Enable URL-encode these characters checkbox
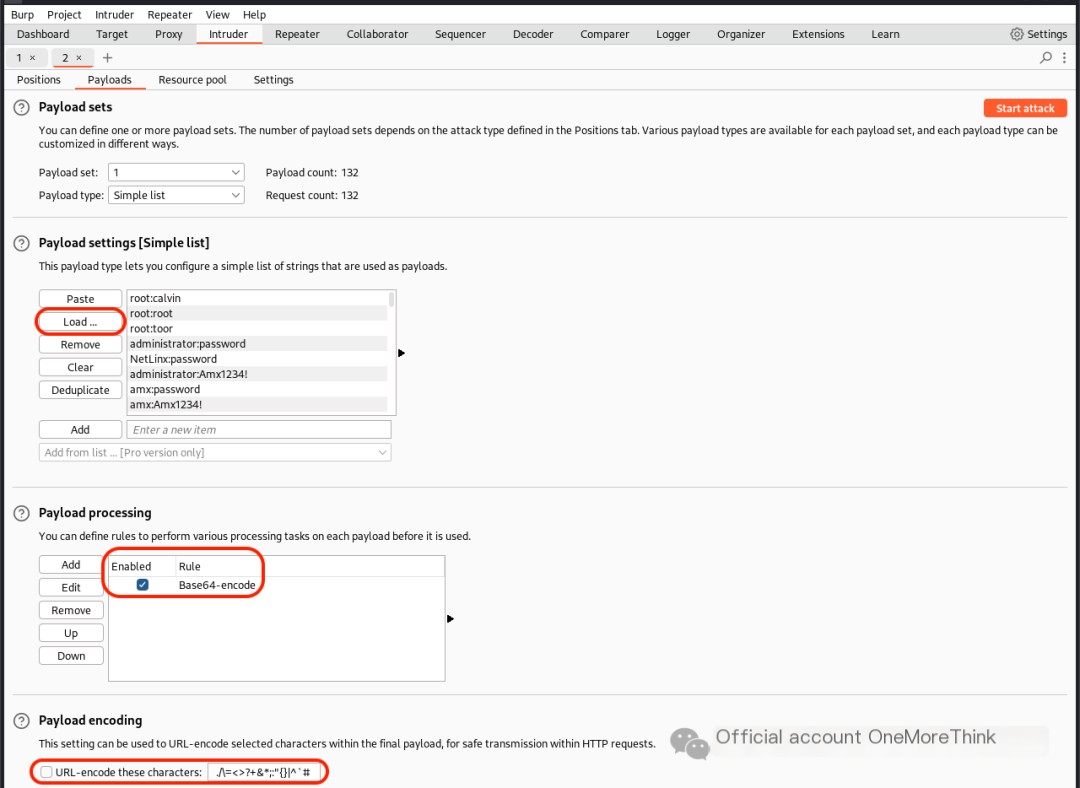The width and height of the screenshot is (1080, 788). (x=46, y=772)
